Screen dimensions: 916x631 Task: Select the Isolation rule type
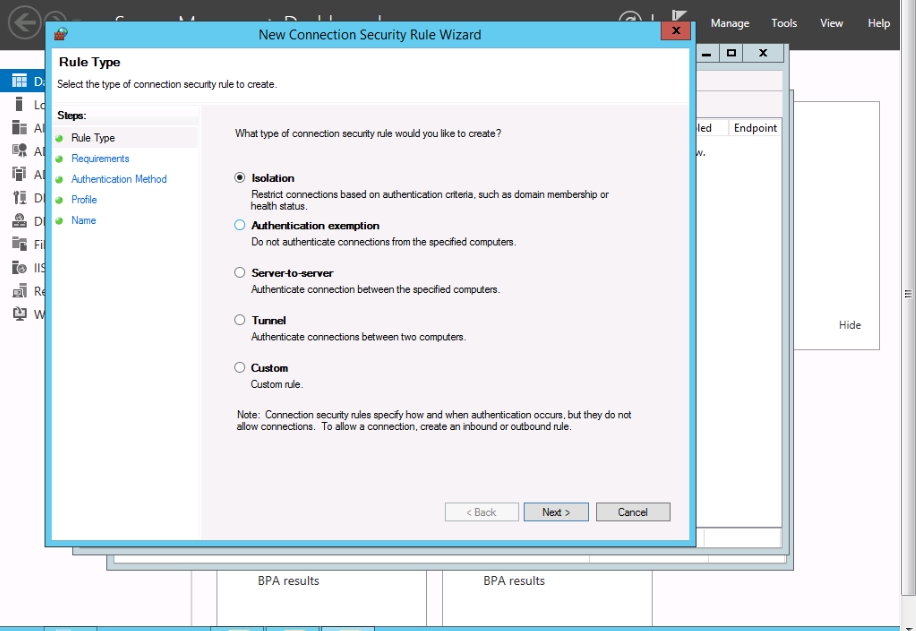pos(239,178)
